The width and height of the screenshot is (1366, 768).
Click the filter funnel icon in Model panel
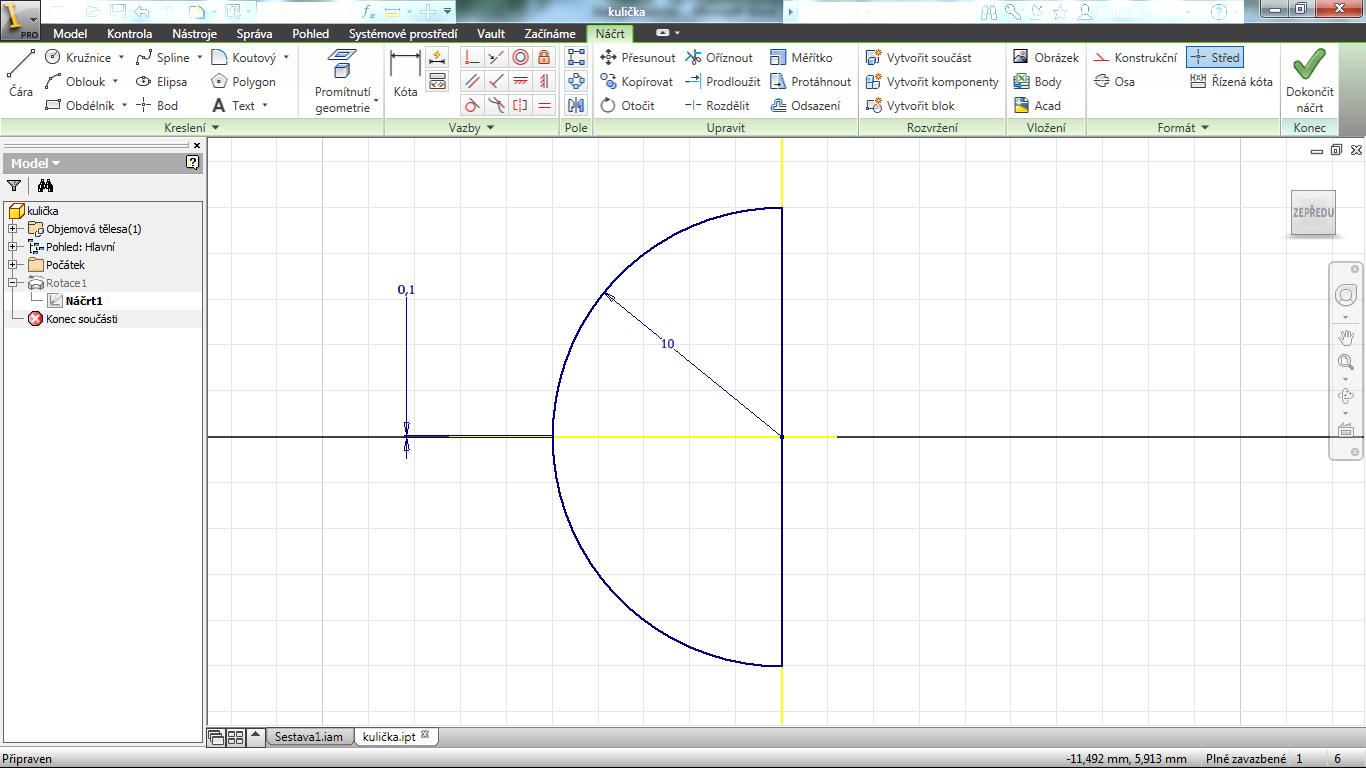click(x=14, y=185)
